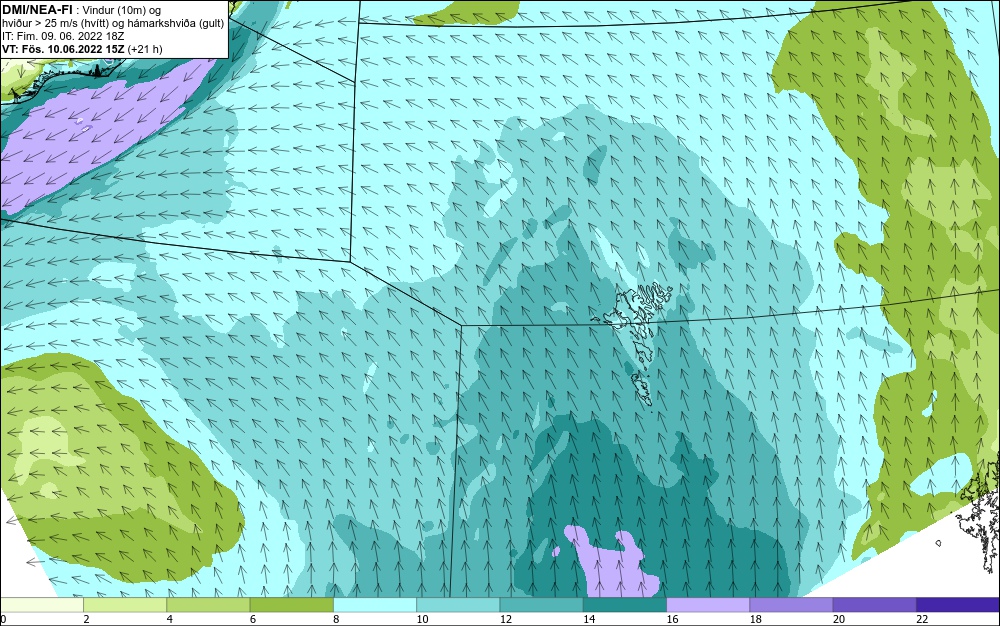Click the scale label '8'
This screenshot has height=626, width=1000.
[x=336, y=619]
